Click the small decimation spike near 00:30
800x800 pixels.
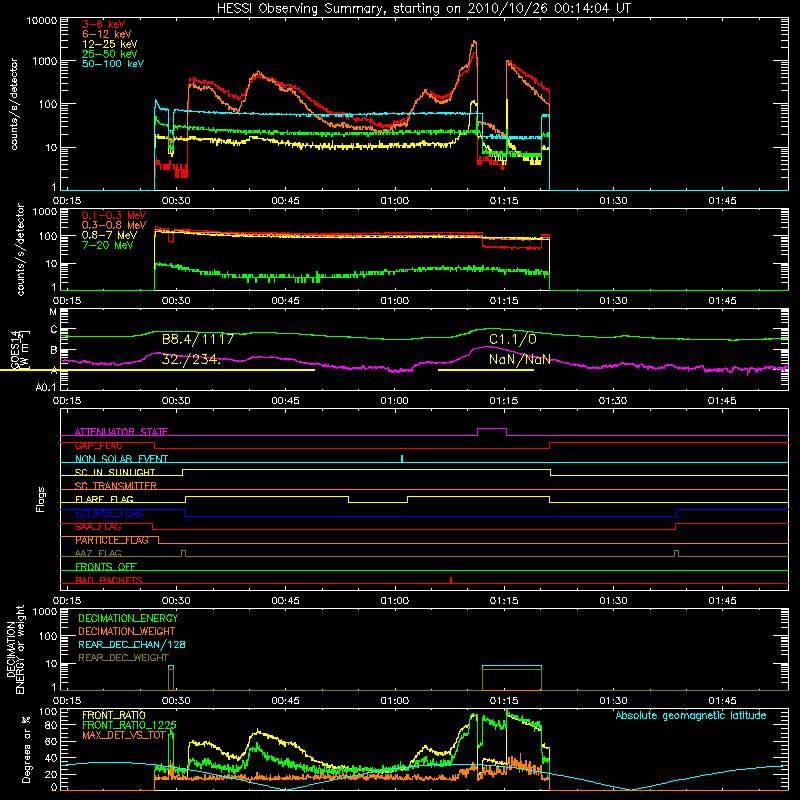tap(171, 678)
